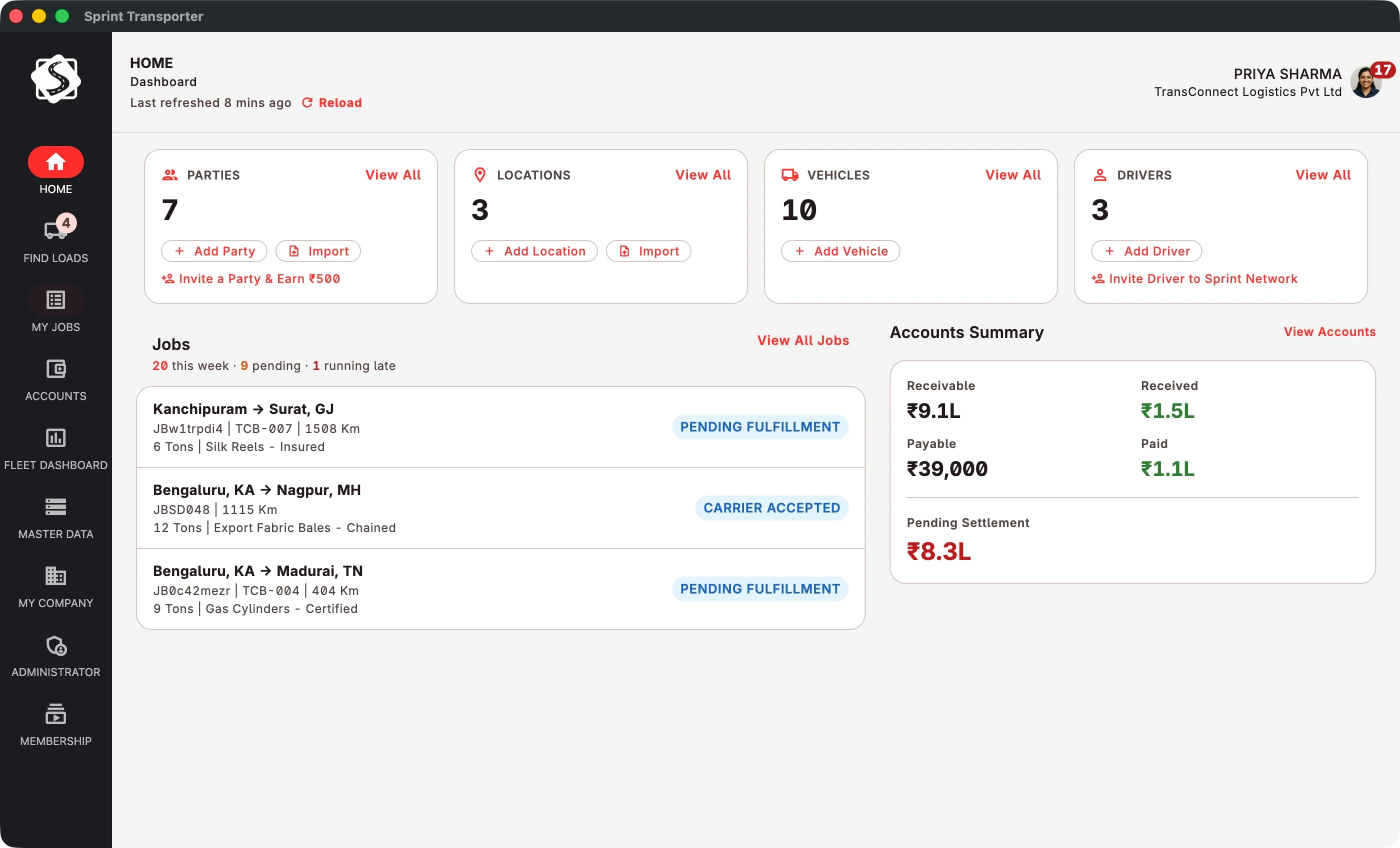Viewport: 1400px width, 848px height.
Task: Click the Sprint Transporter logo
Action: pos(55,79)
